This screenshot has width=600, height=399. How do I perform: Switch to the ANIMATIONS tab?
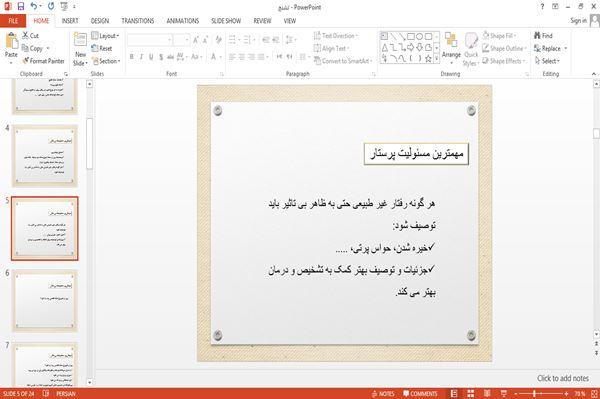183,21
